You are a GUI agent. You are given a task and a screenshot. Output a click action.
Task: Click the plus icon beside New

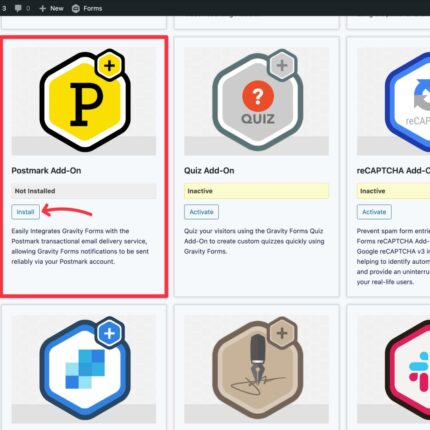click(43, 8)
